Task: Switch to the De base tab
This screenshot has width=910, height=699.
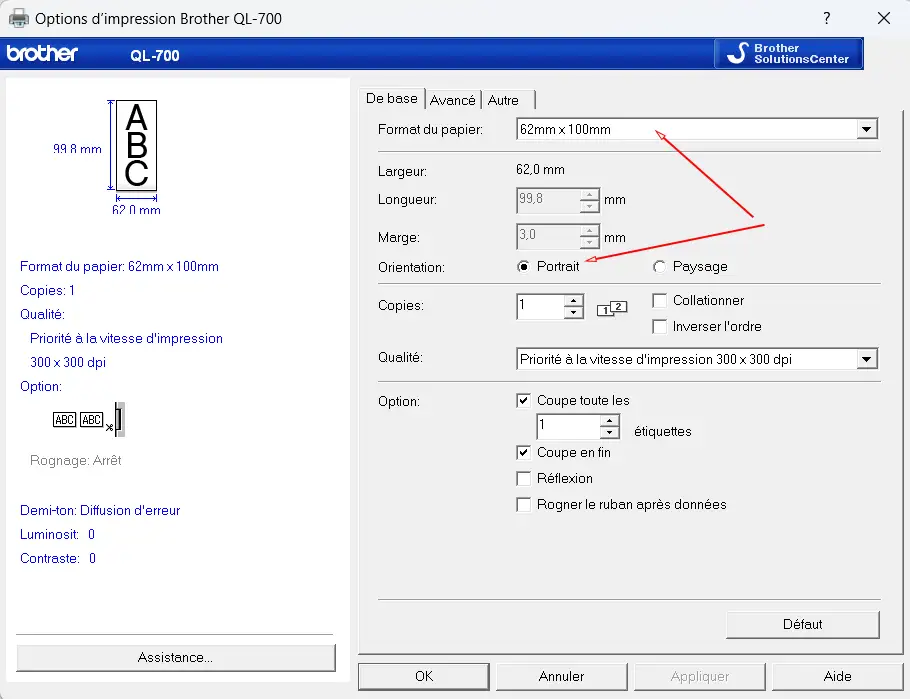Action: pos(392,99)
